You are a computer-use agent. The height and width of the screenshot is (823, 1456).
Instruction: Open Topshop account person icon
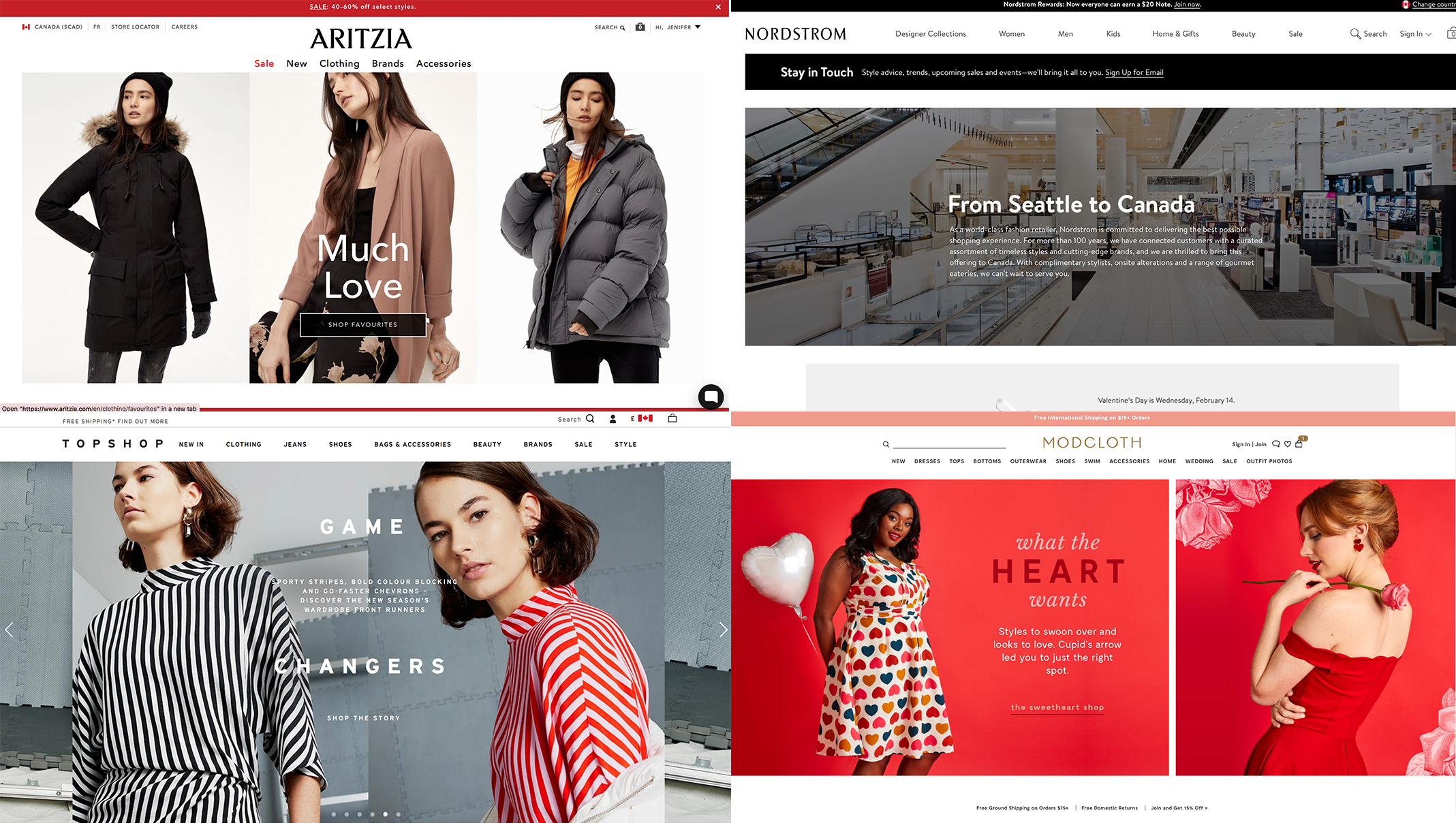(613, 419)
